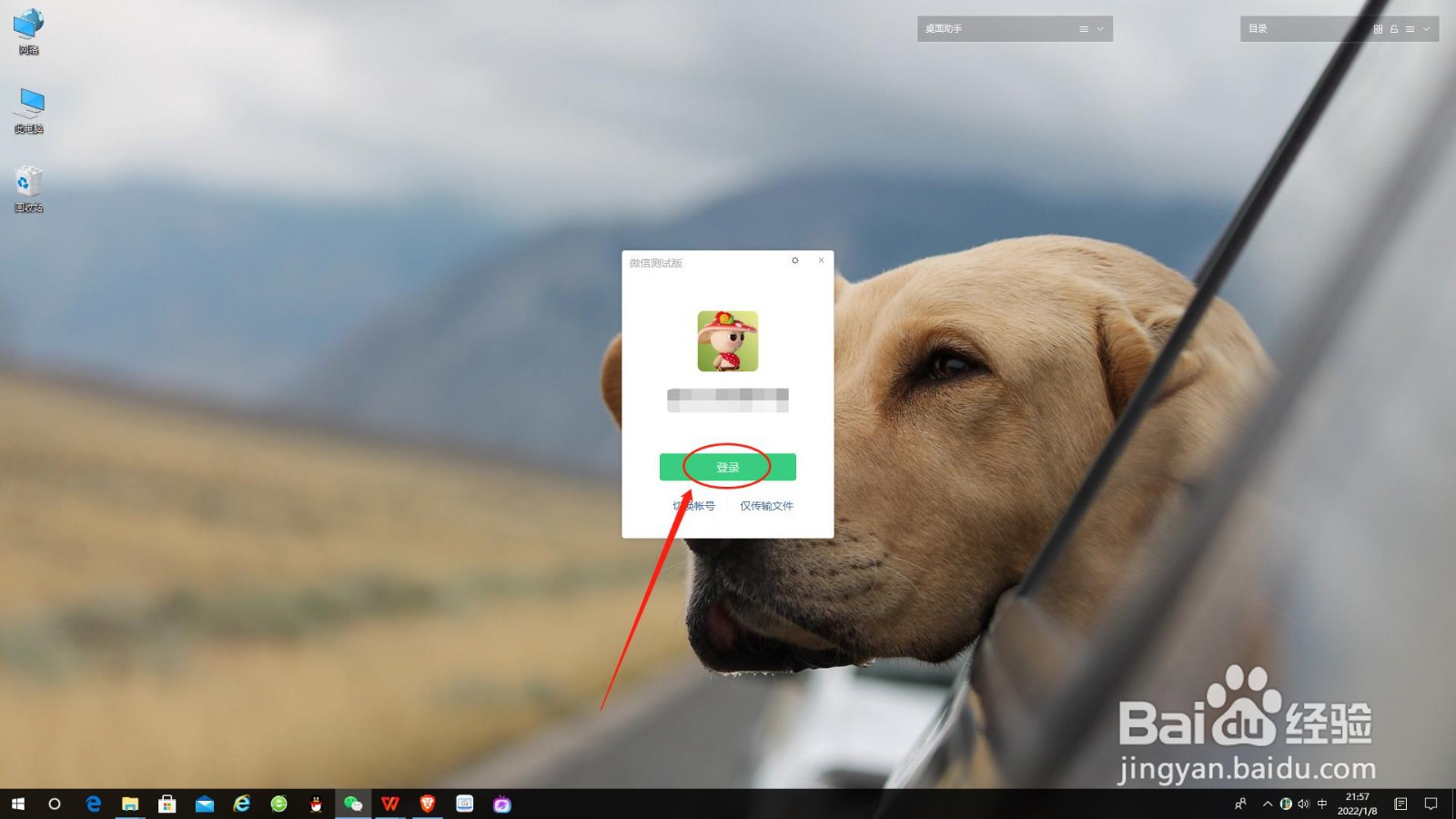This screenshot has height=819, width=1456.
Task: Open Microsoft Store from taskbar
Action: click(167, 804)
